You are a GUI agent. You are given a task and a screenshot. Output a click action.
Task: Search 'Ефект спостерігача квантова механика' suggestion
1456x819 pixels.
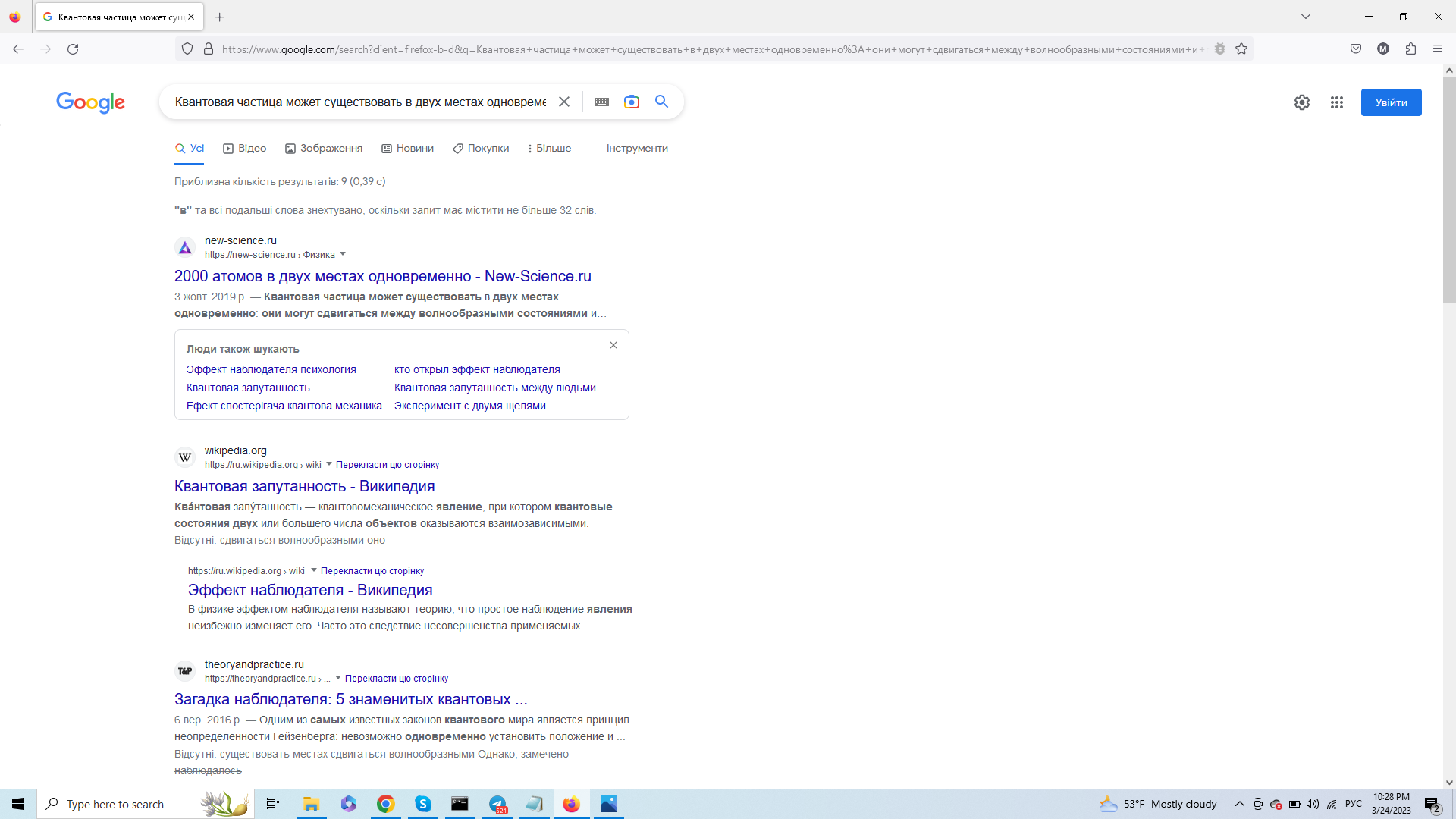click(284, 406)
